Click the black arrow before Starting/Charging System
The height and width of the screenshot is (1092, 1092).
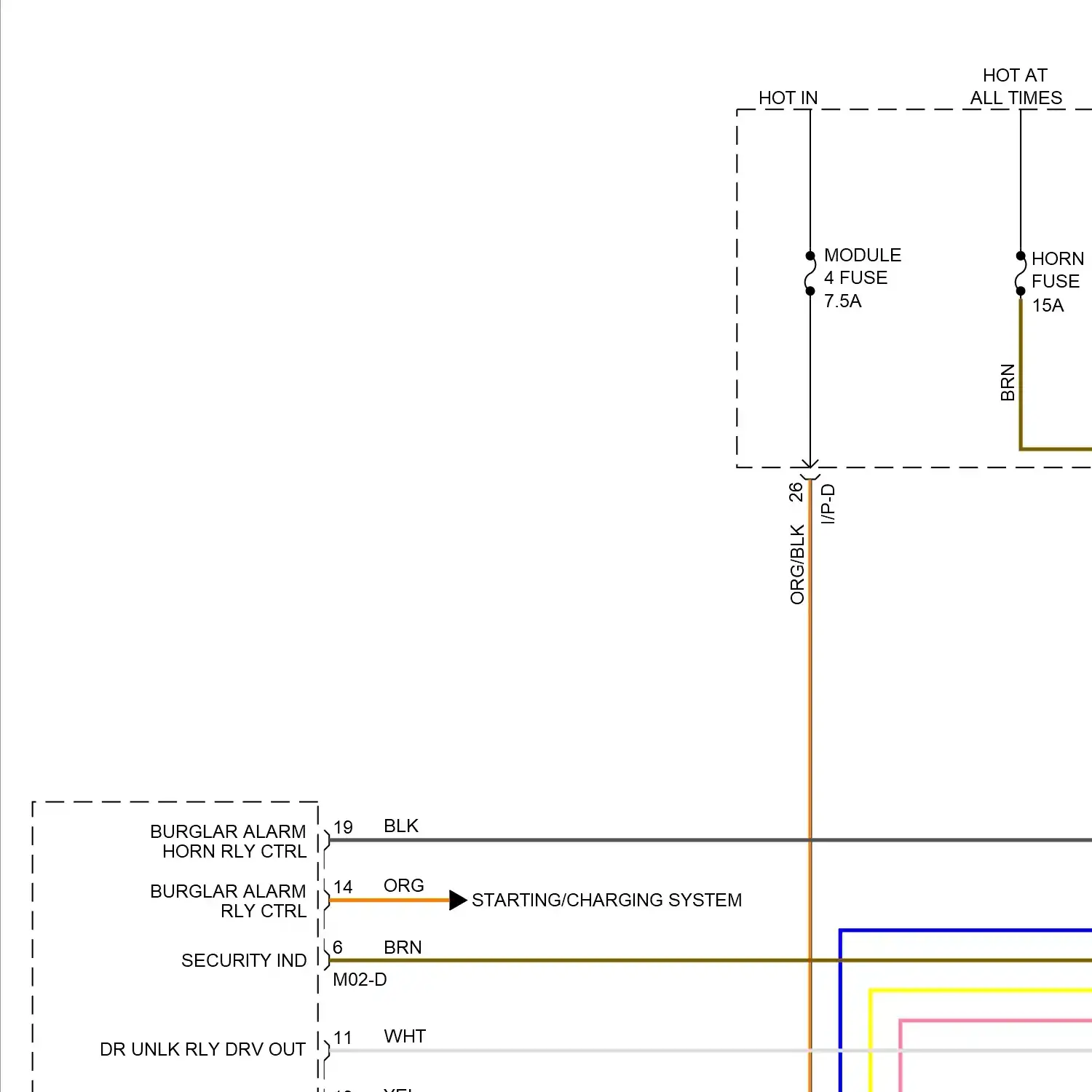coord(457,901)
